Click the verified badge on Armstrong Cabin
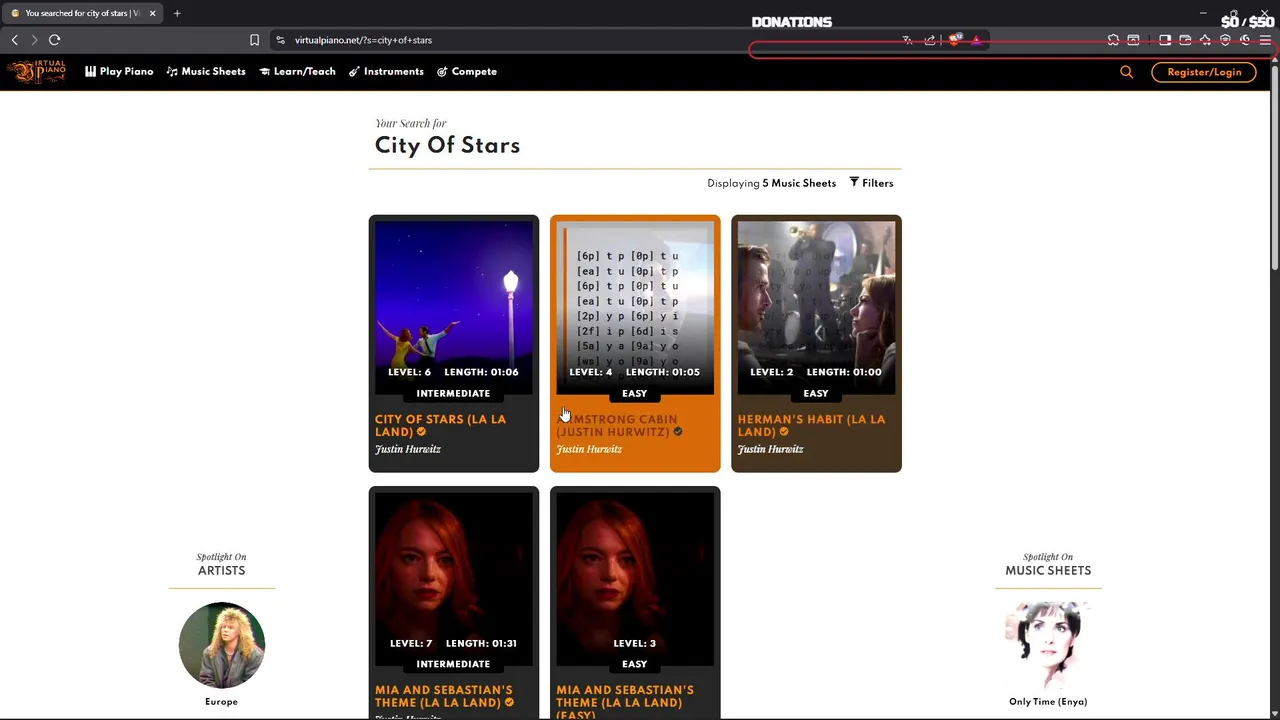 click(x=678, y=432)
